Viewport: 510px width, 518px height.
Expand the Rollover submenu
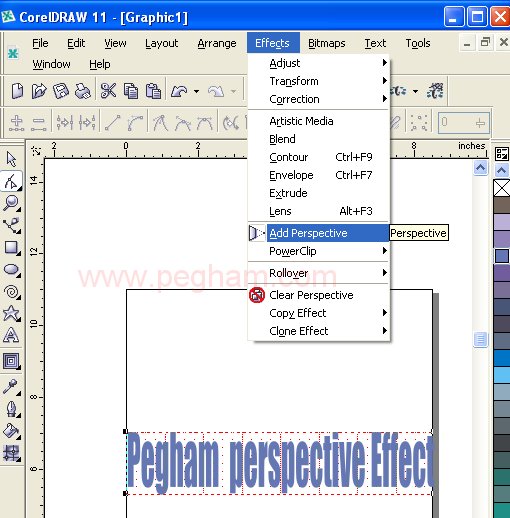point(319,273)
